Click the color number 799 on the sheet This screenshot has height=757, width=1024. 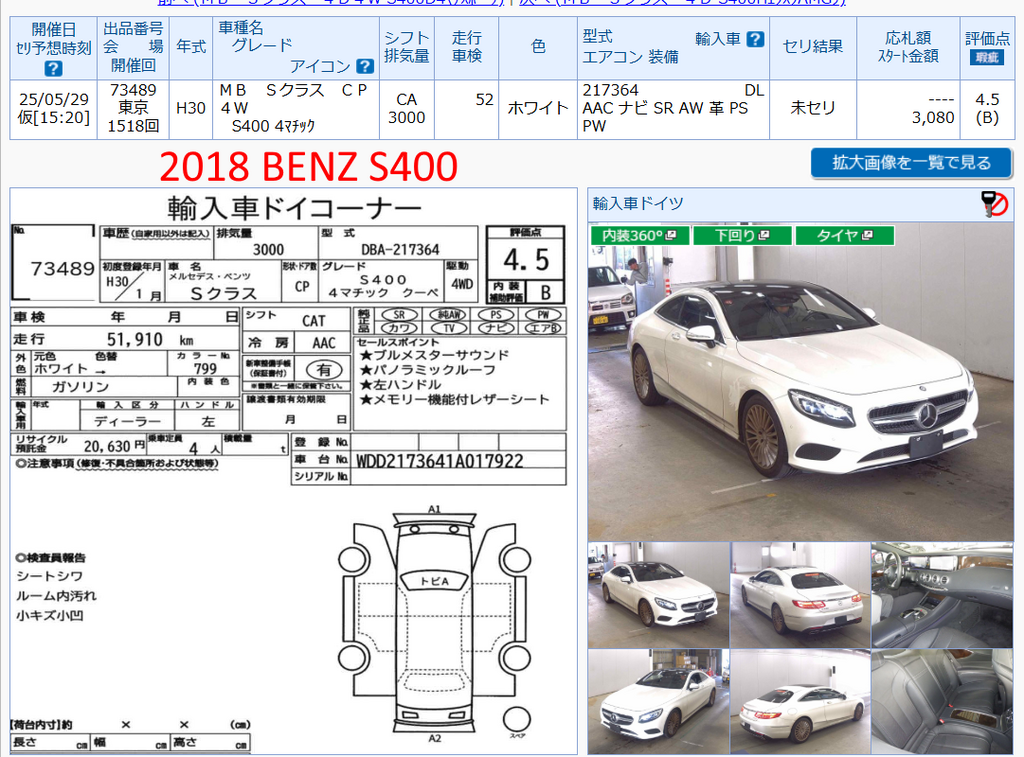[204, 369]
